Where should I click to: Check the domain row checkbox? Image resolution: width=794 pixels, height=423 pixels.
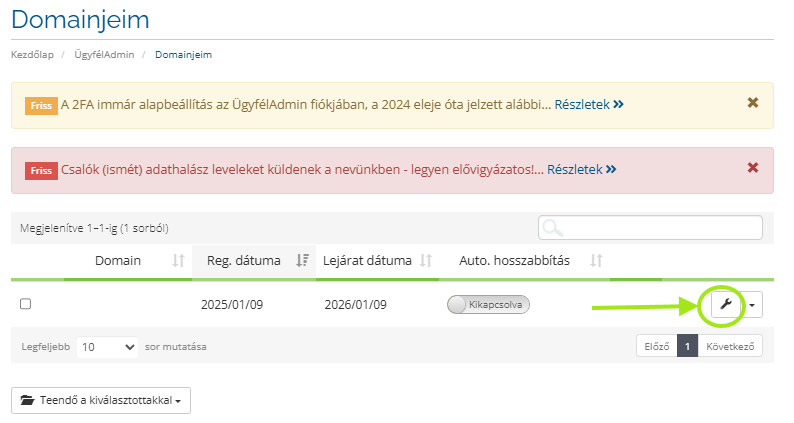26,304
